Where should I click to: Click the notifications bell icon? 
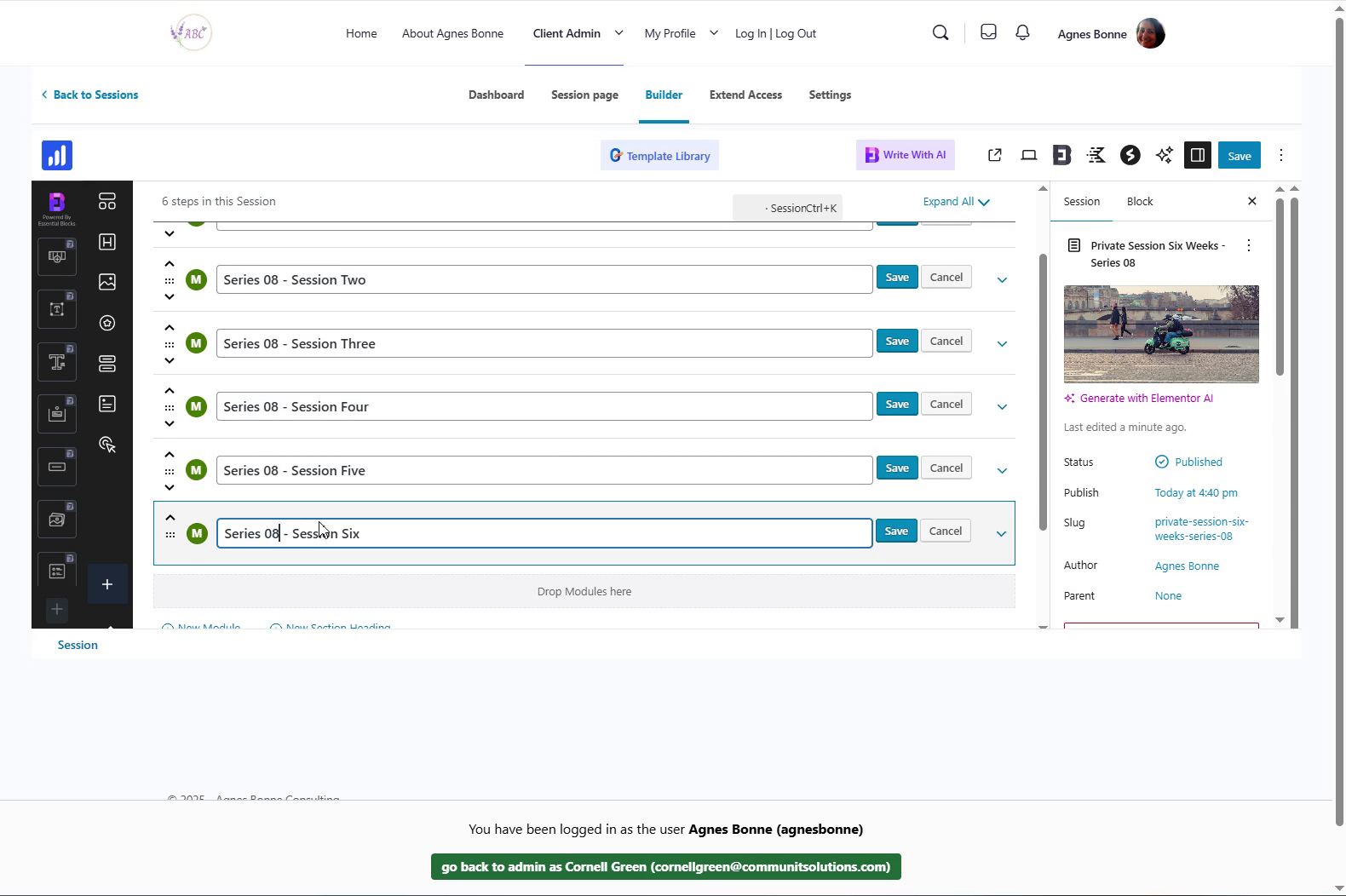pos(1022,33)
